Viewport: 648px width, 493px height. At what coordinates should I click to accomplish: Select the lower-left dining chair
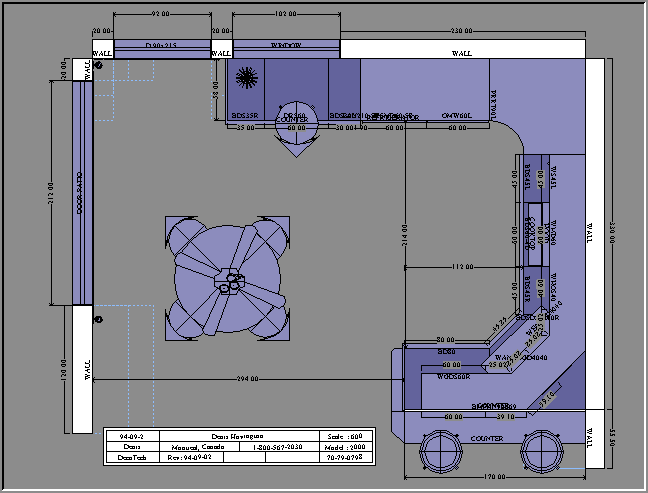(x=185, y=320)
